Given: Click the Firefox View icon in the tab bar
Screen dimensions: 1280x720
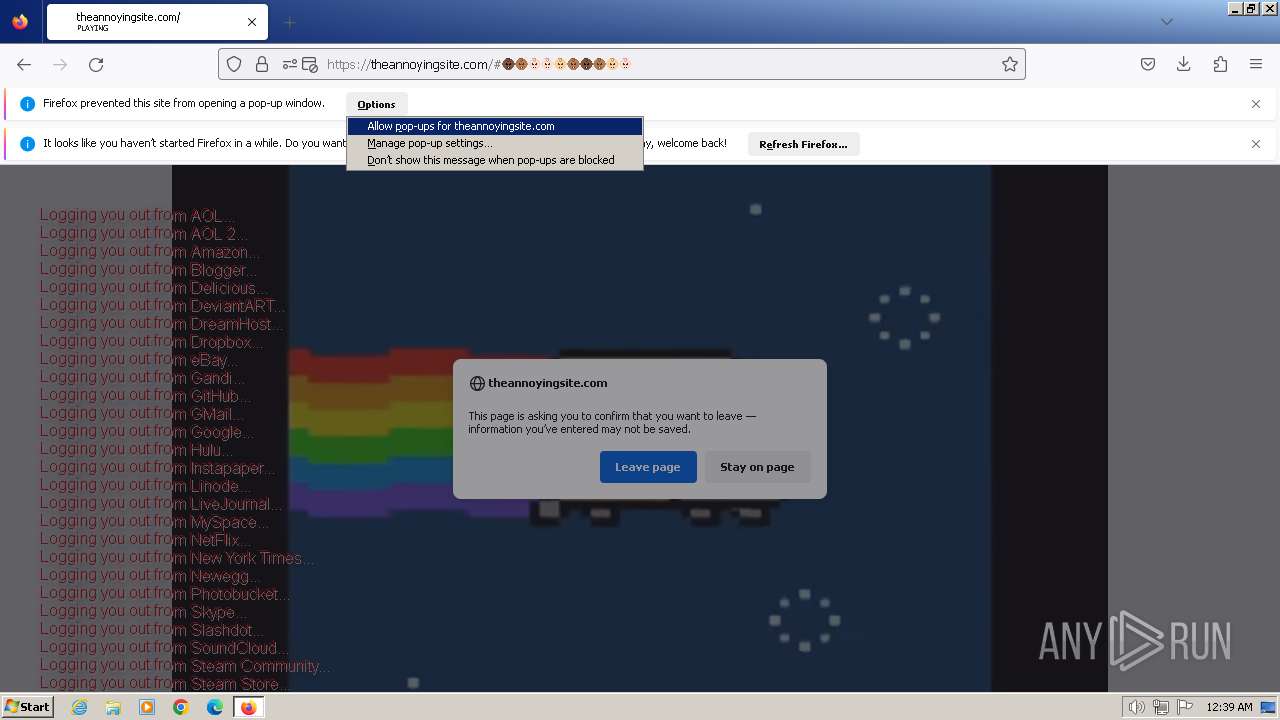Looking at the screenshot, I should 20,22.
